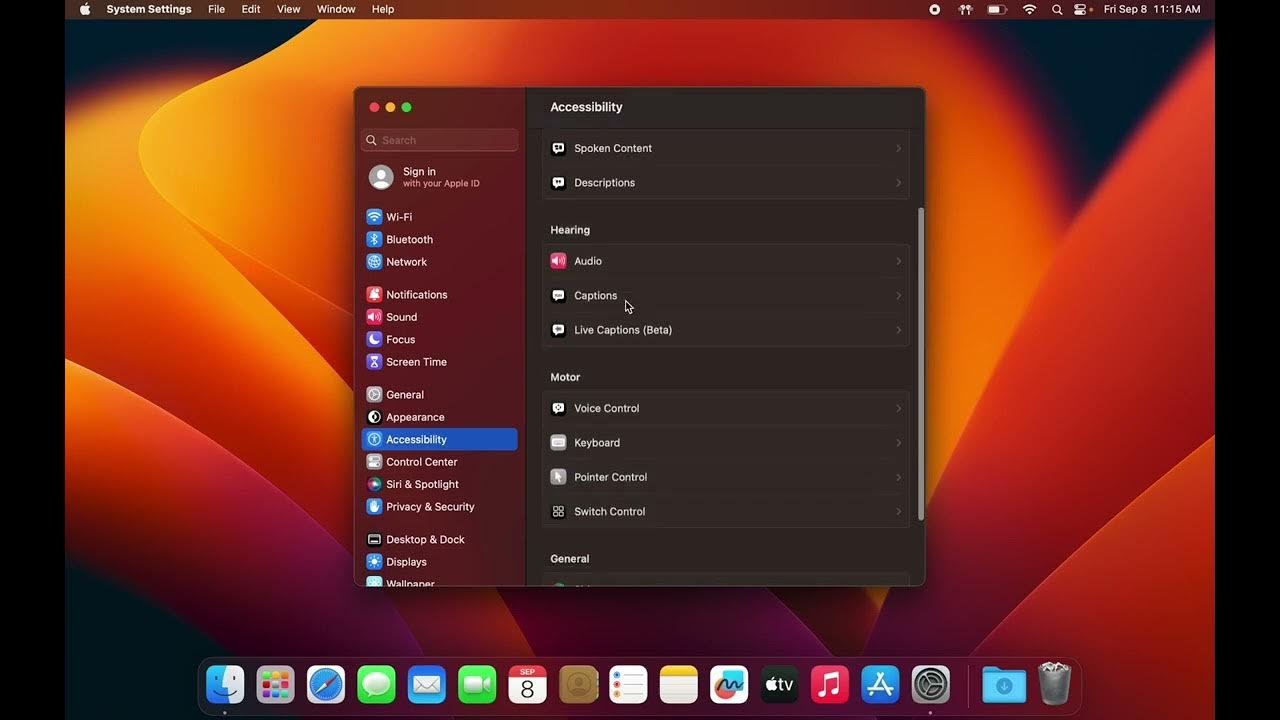Viewport: 1280px width, 720px height.
Task: Open Control Center in menu bar
Action: coord(1081,9)
